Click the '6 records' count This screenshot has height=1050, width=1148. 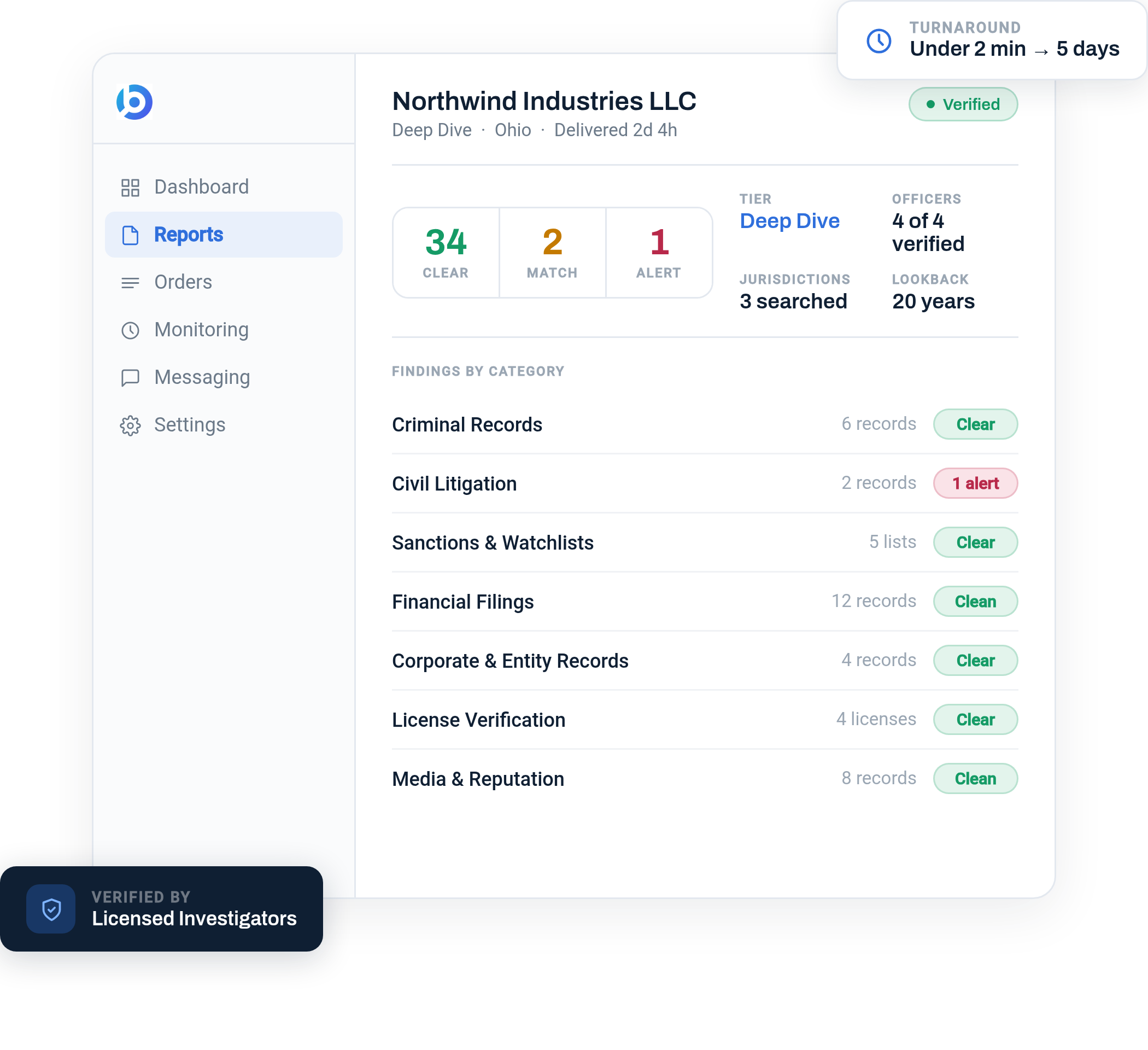tap(878, 424)
